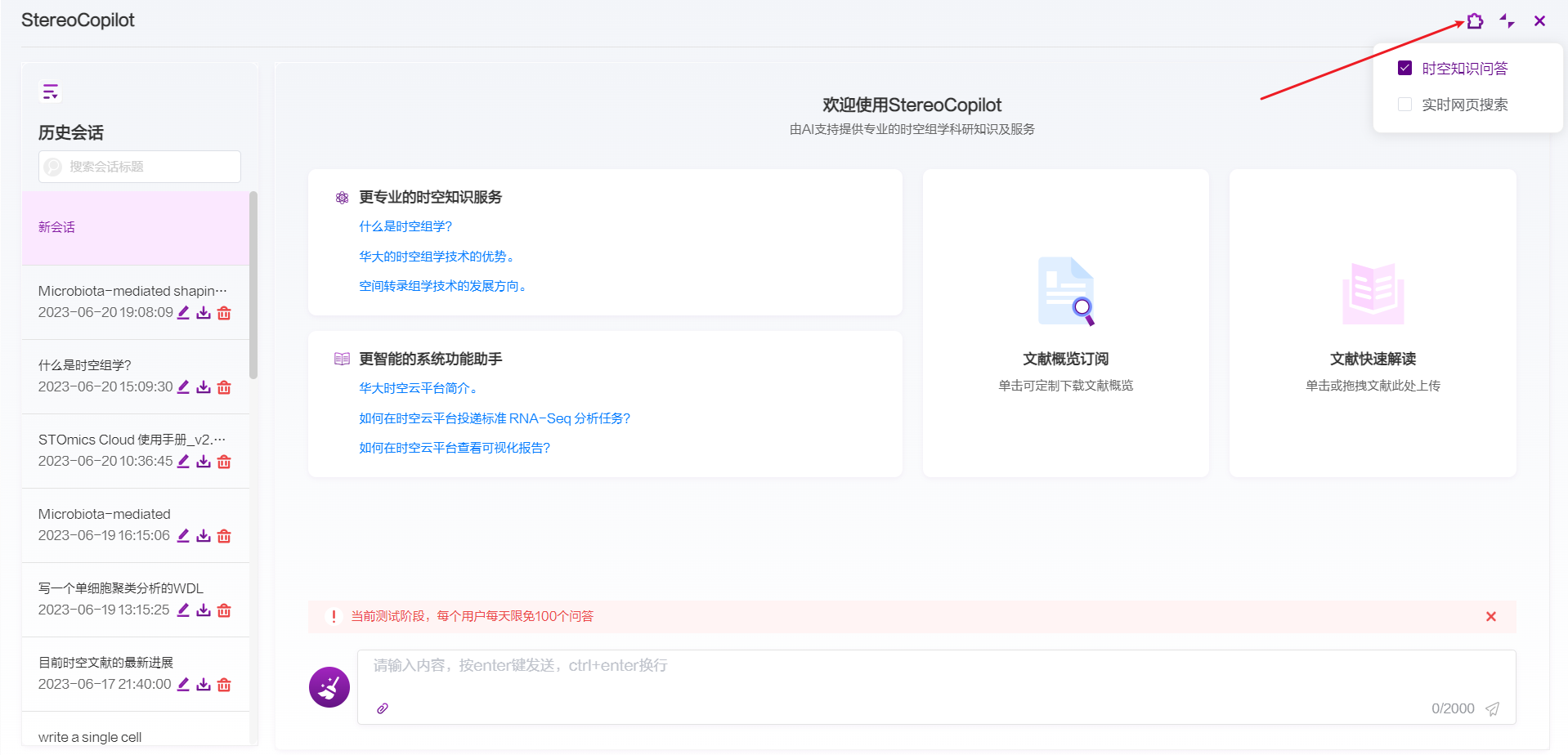Click the shrink window arrows icon

tap(1507, 21)
